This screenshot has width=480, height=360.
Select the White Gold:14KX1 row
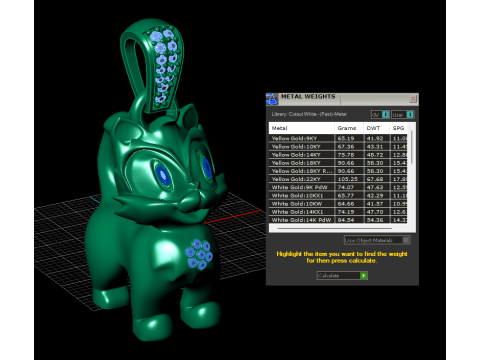[x=338, y=212]
